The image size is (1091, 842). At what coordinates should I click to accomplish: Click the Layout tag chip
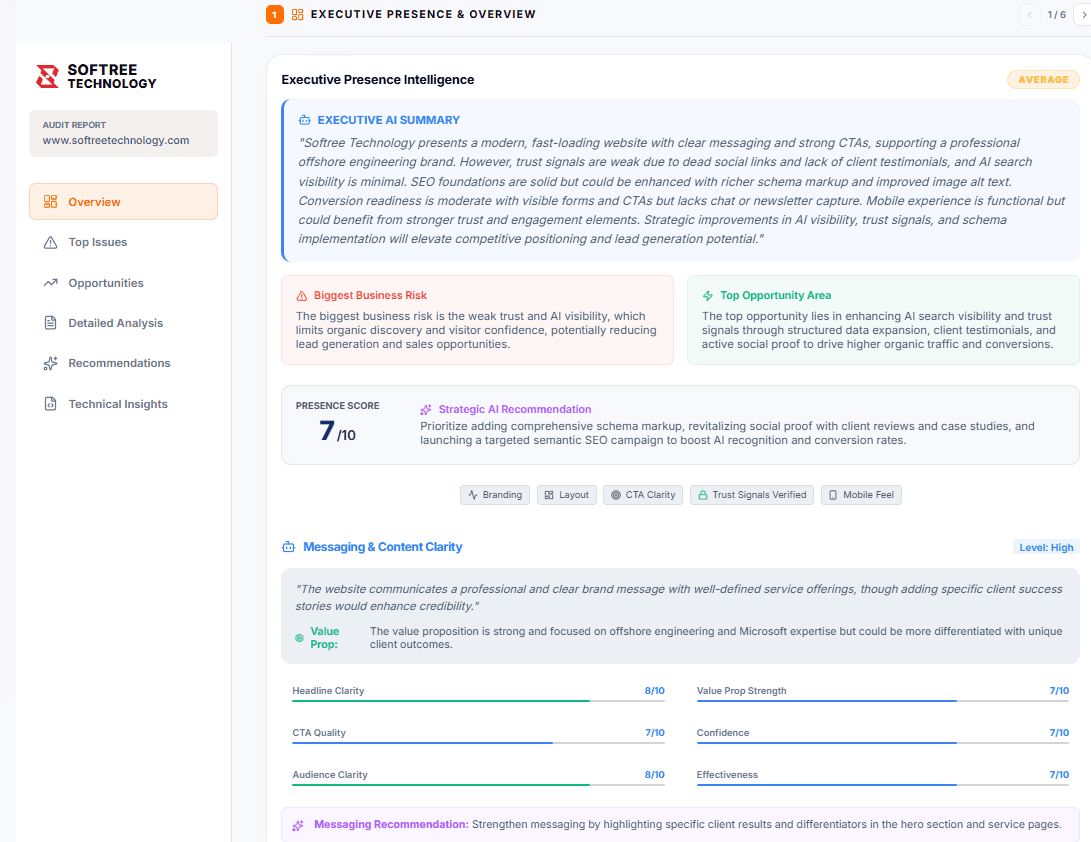coord(566,495)
